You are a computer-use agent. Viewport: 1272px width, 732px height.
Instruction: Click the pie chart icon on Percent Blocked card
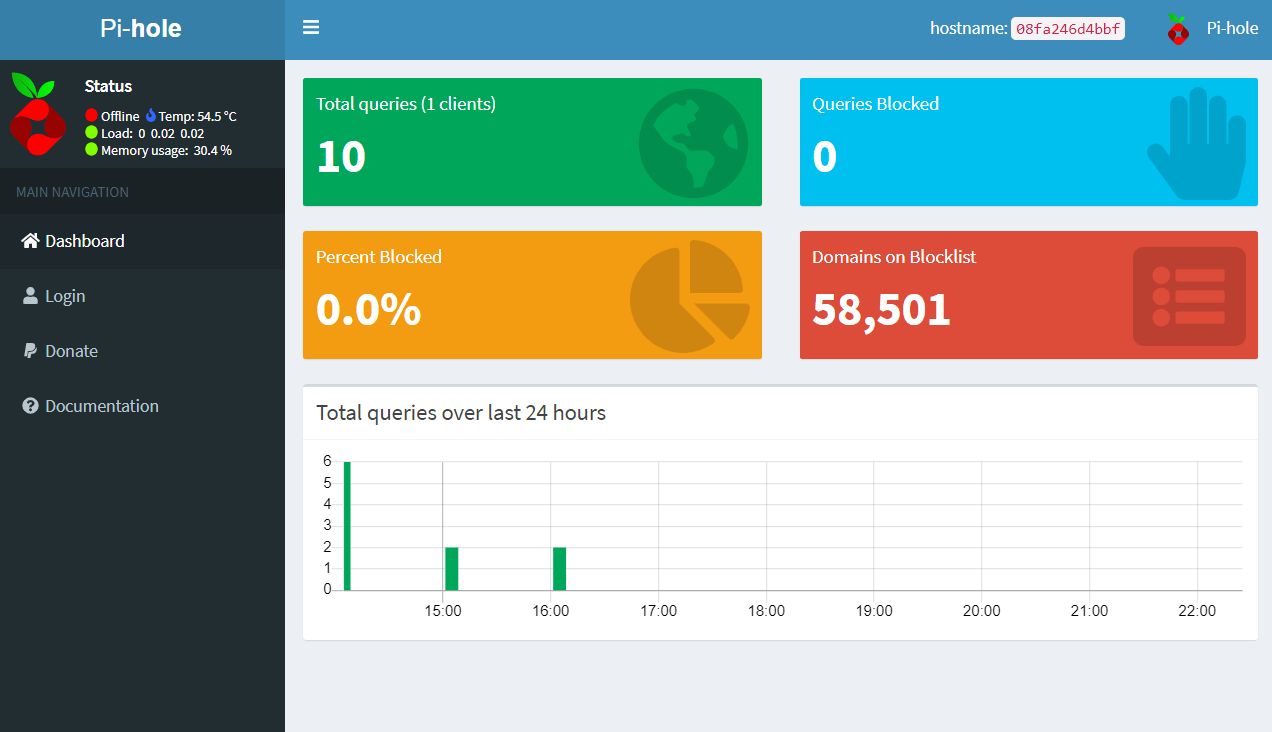pos(690,295)
